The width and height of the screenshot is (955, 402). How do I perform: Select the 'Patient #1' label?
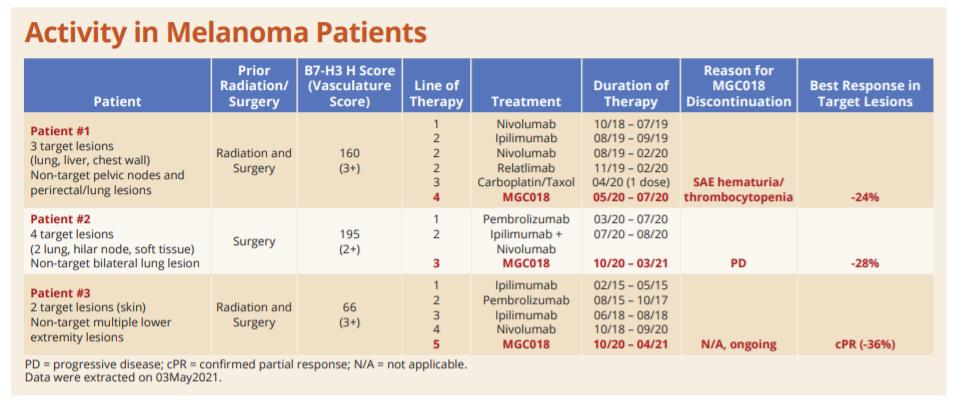pyautogui.click(x=60, y=131)
